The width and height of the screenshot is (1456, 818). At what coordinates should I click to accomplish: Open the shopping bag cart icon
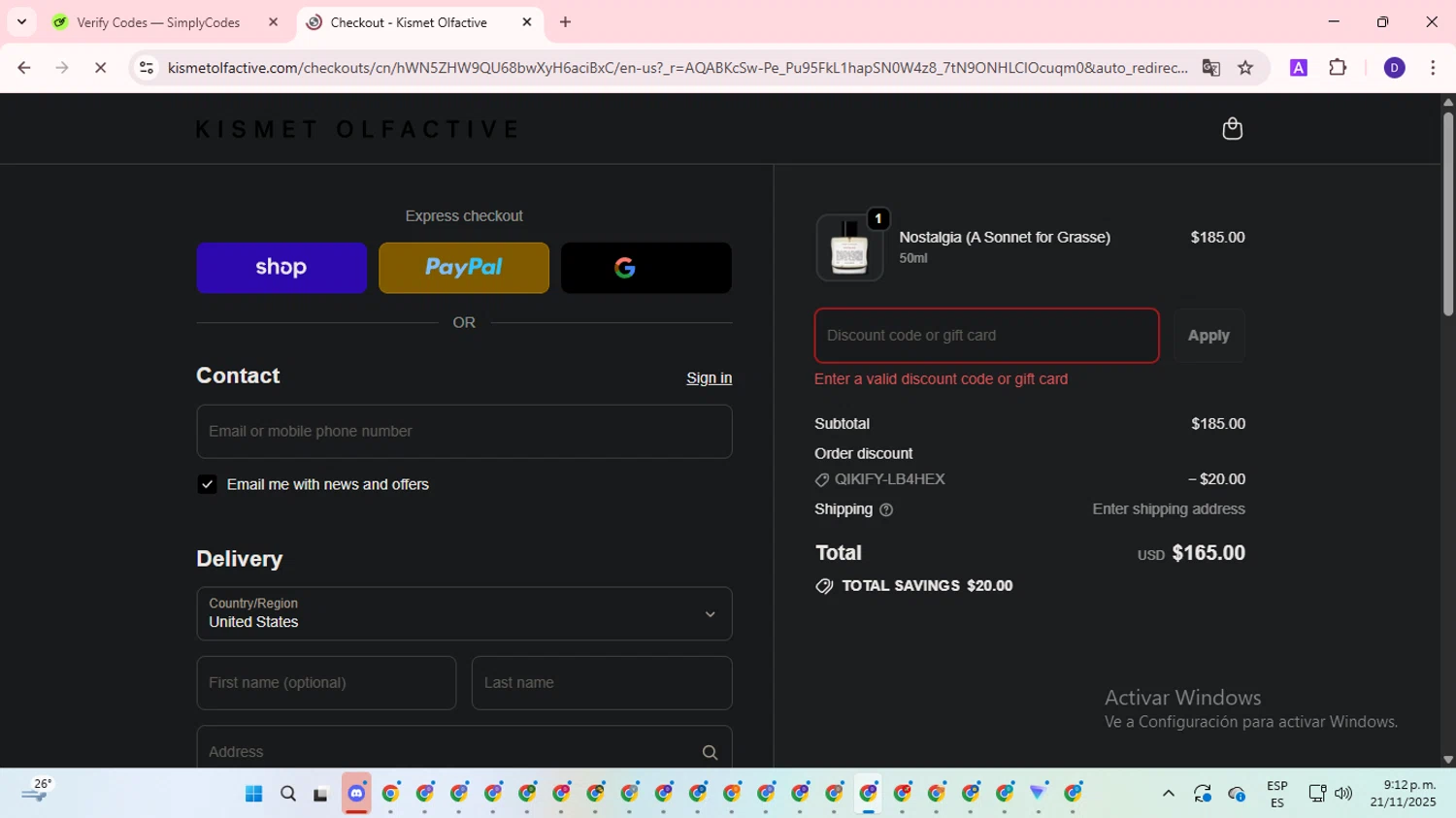coord(1232,128)
